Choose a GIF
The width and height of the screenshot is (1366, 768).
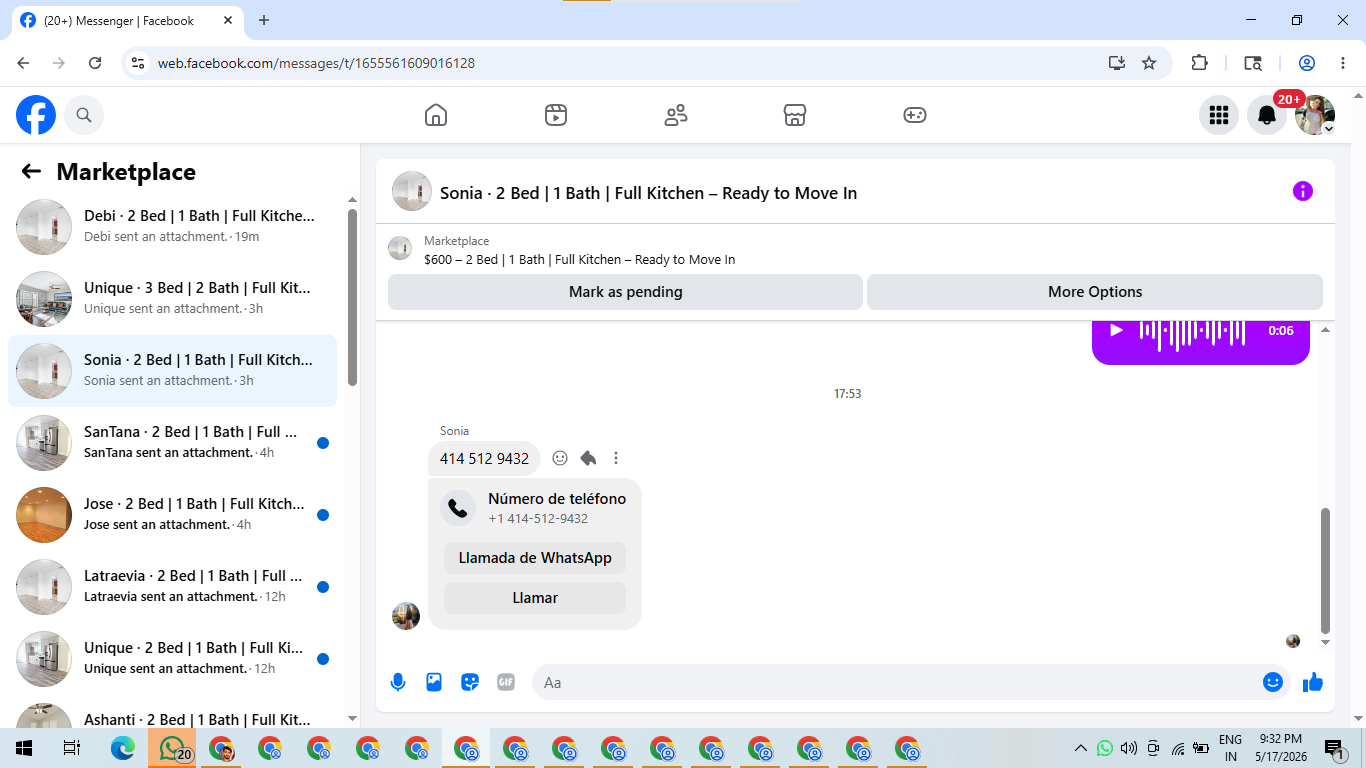[x=506, y=682]
